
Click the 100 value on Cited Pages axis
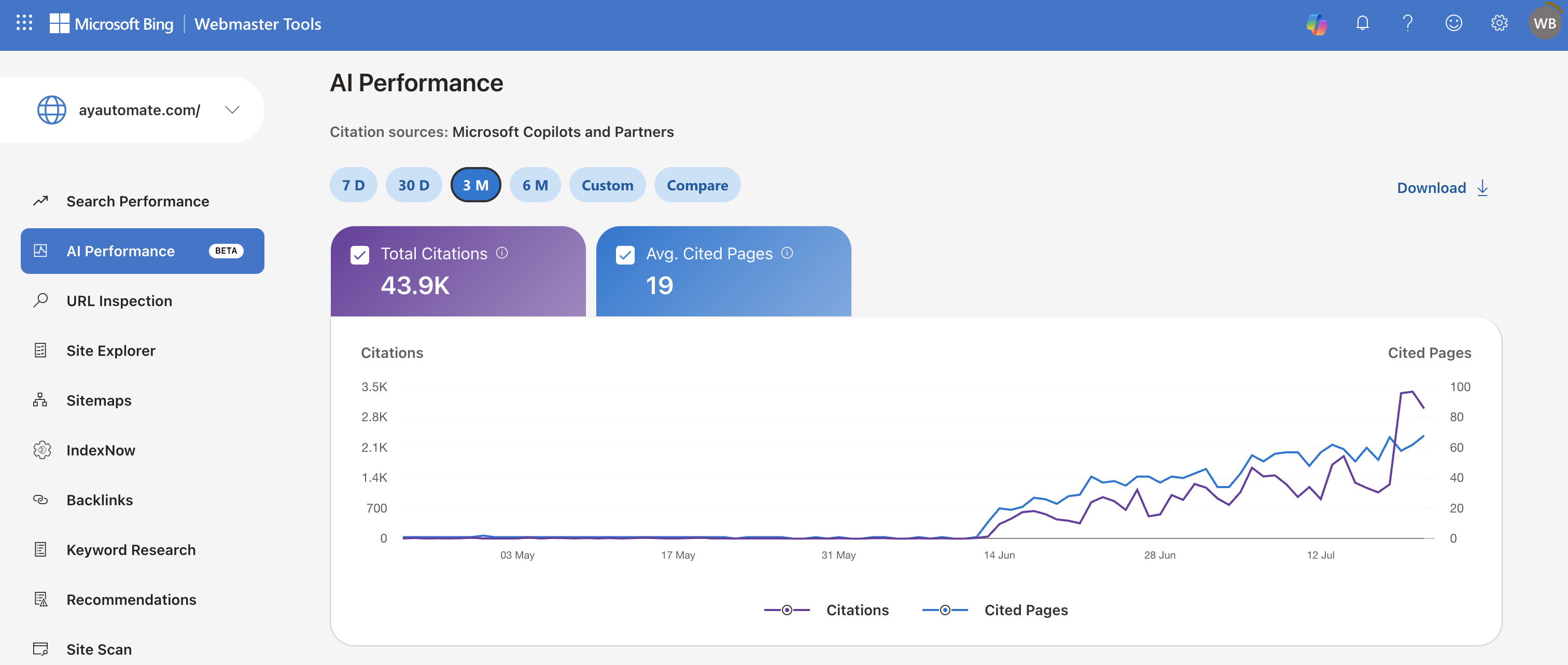click(x=1460, y=386)
